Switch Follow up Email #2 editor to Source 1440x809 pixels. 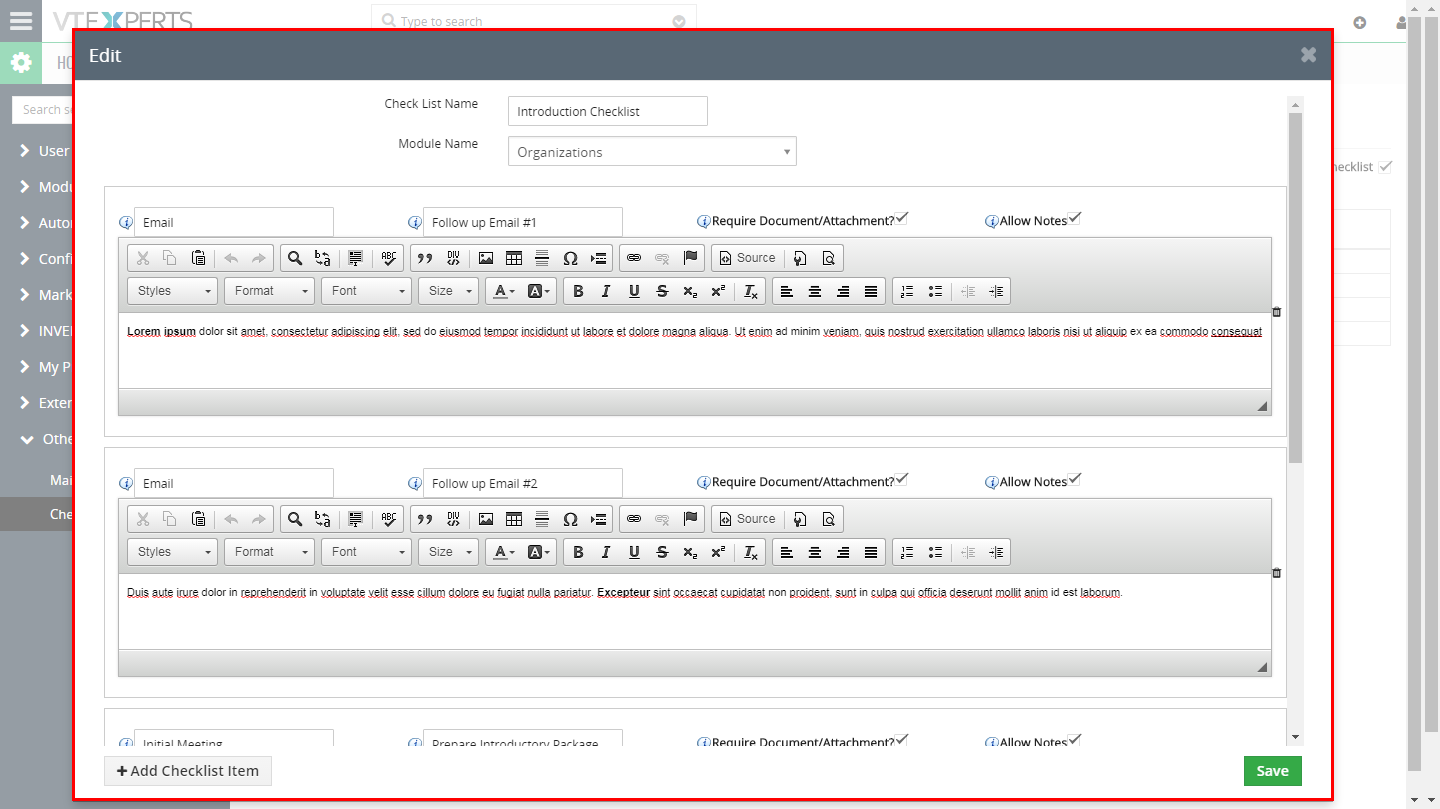pos(748,519)
